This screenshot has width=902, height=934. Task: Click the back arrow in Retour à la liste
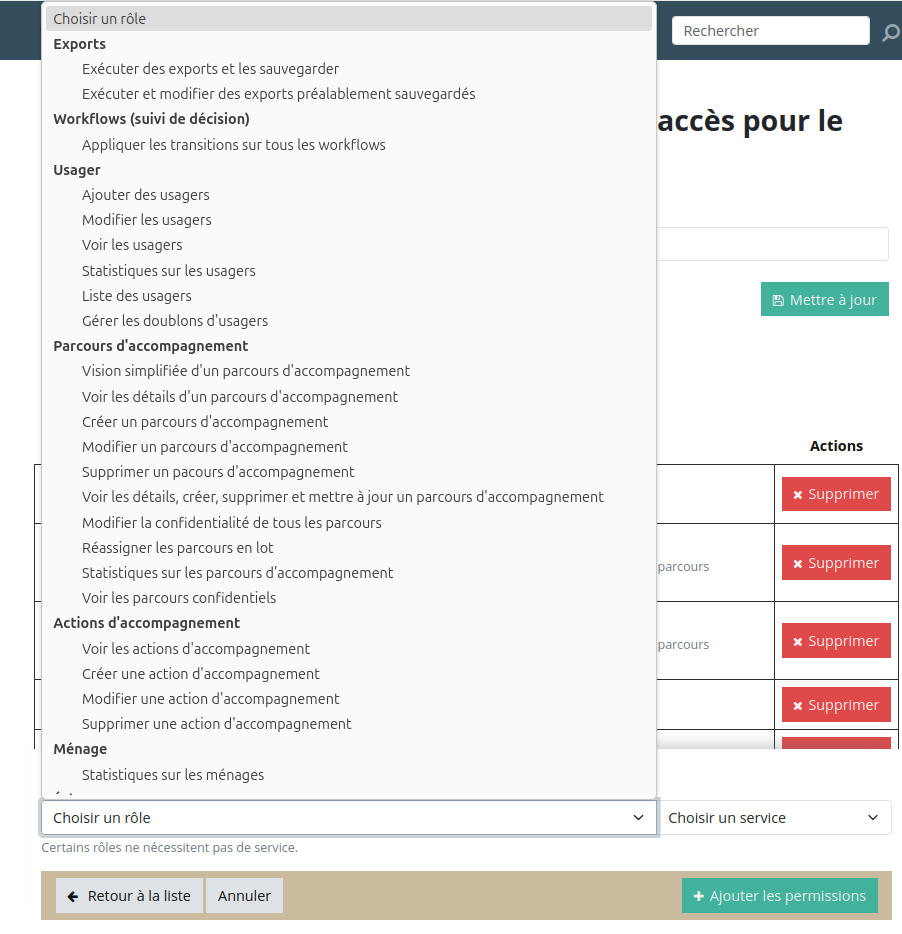pos(73,896)
